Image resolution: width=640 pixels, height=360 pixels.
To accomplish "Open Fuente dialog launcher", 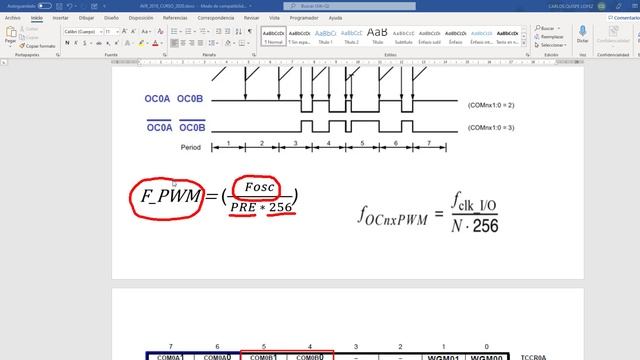I will tap(164, 55).
